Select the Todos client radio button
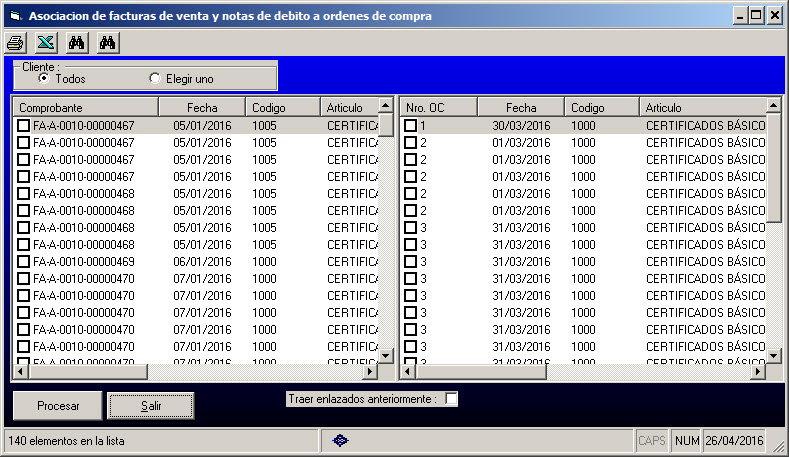The image size is (789, 457). 43,78
